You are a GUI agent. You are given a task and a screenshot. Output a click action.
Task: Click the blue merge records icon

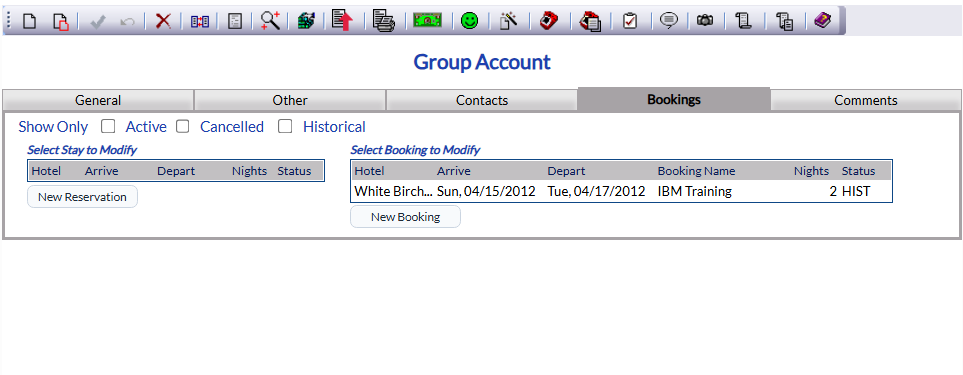(x=200, y=21)
